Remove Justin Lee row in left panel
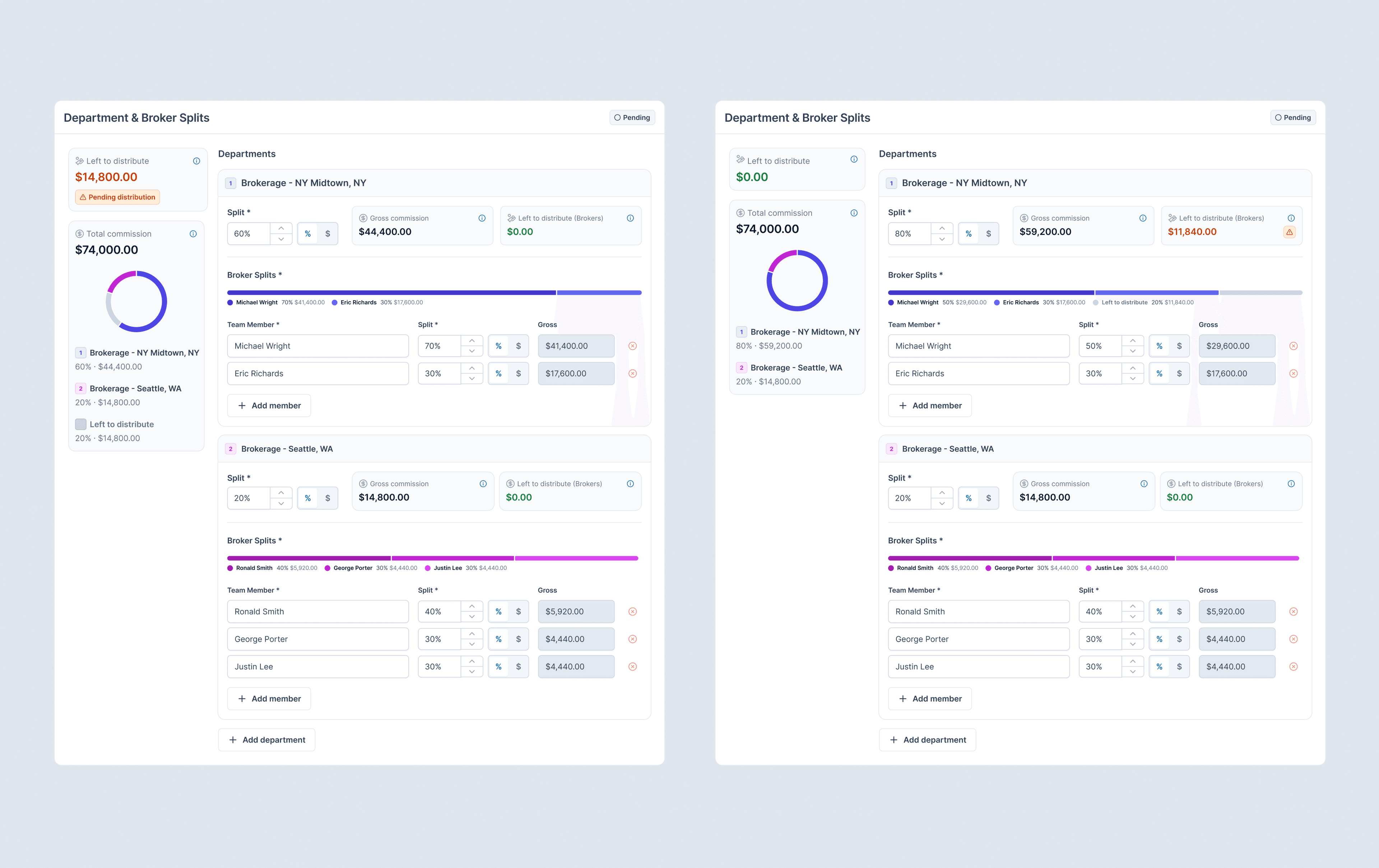The width and height of the screenshot is (1379, 868). pyautogui.click(x=632, y=667)
